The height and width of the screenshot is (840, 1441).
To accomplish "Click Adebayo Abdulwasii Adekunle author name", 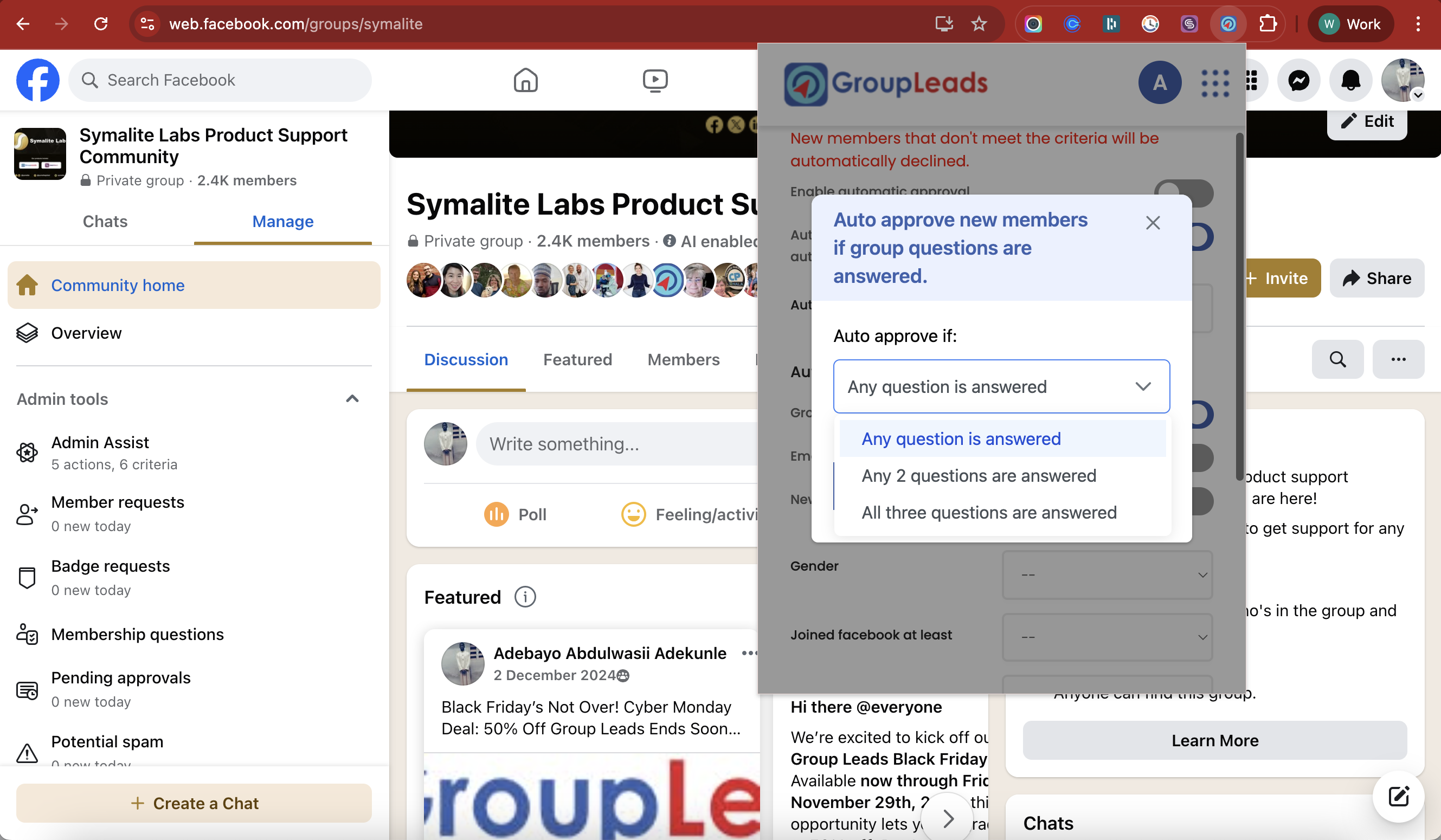I will (609, 653).
